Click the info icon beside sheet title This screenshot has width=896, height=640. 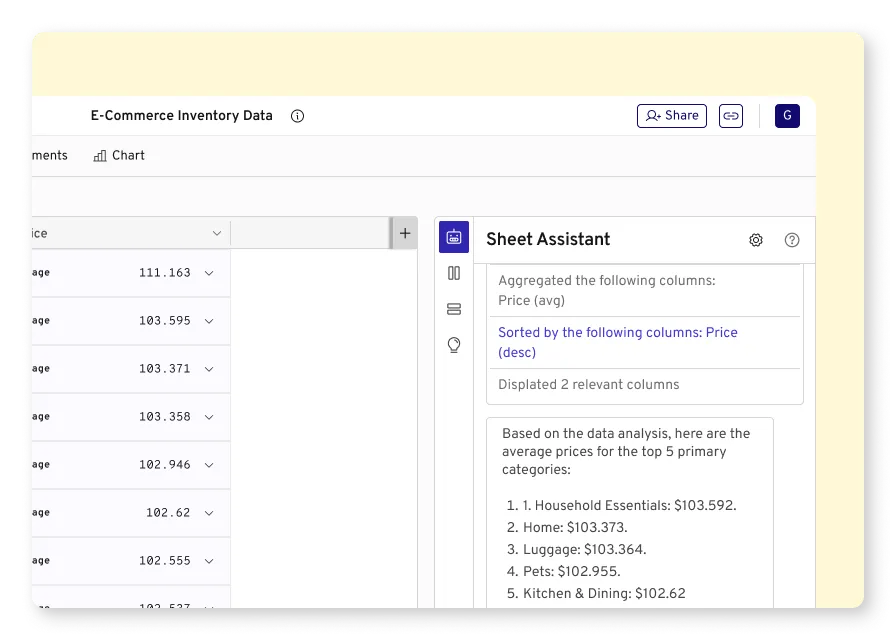[x=297, y=116]
